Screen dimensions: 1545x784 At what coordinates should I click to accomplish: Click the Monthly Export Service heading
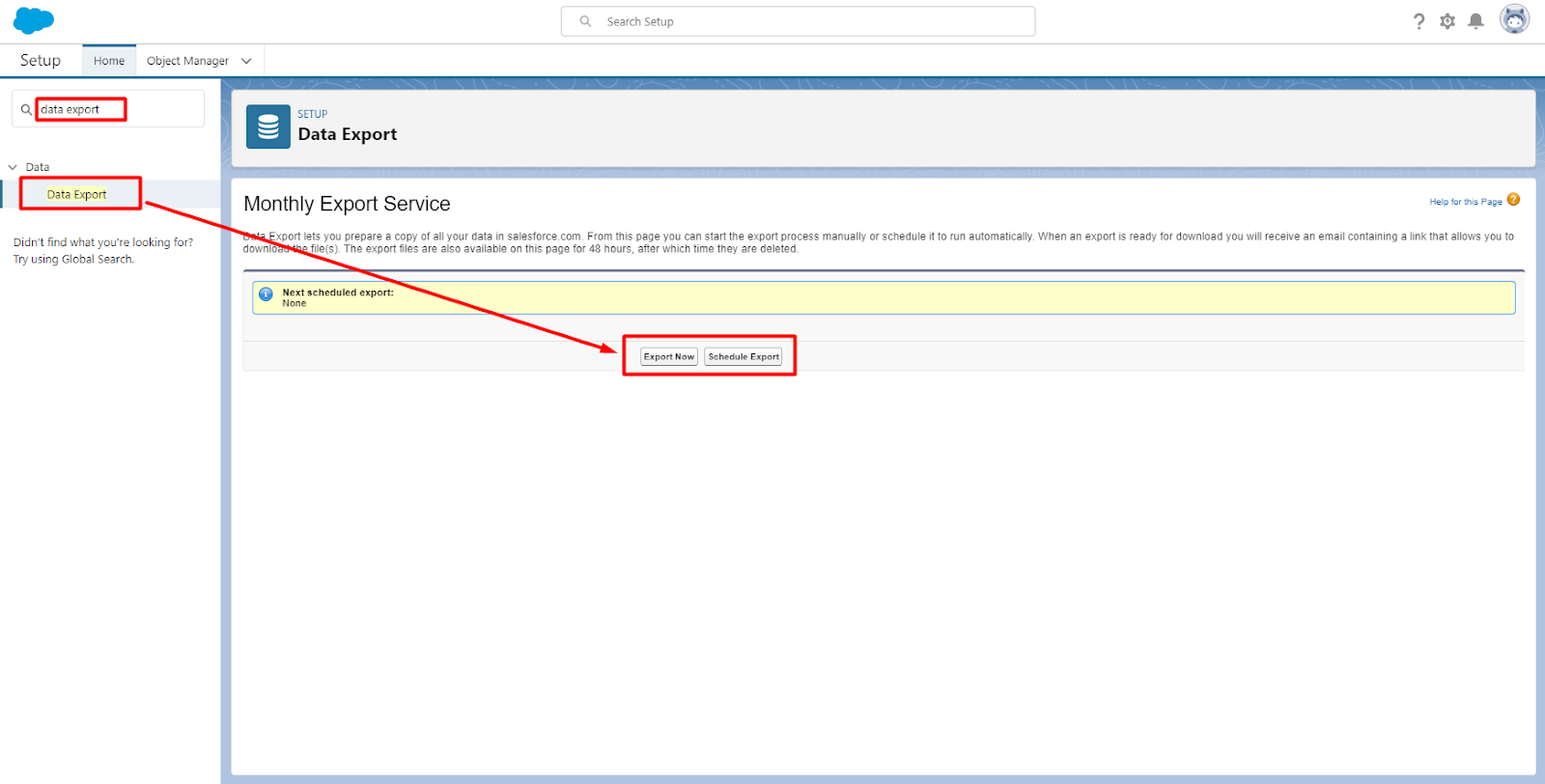point(347,204)
